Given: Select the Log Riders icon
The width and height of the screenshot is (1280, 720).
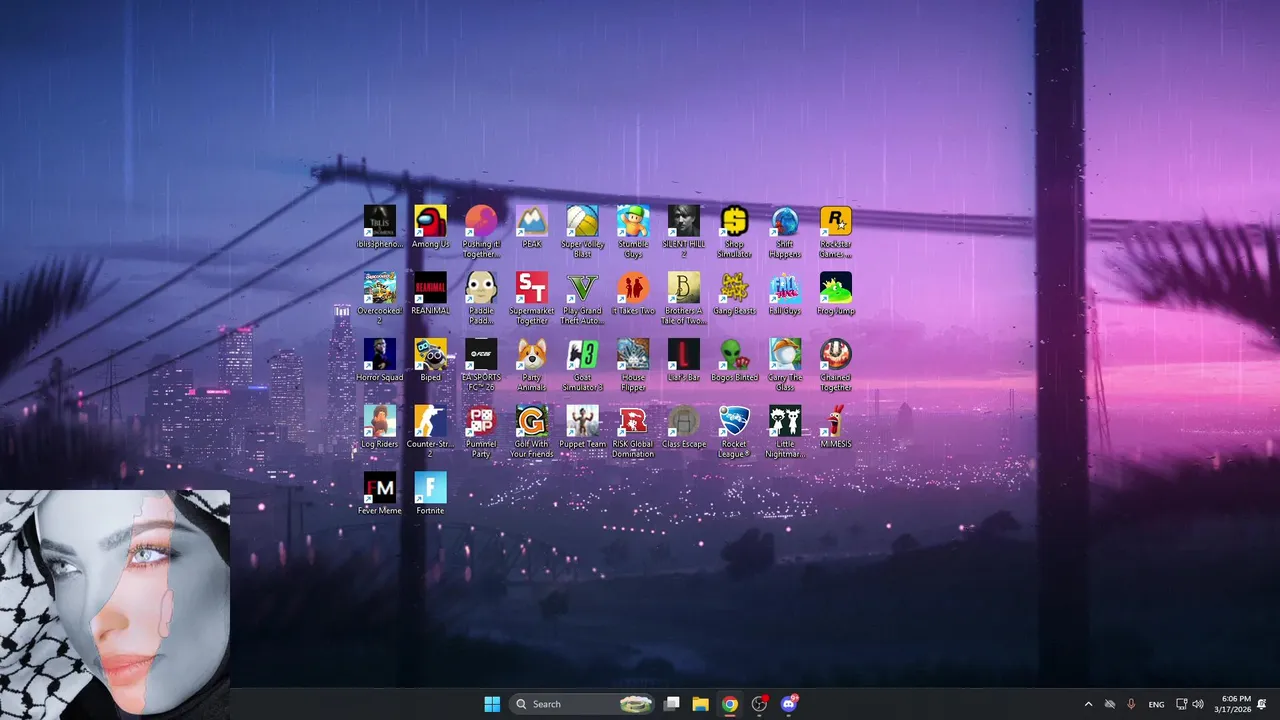Looking at the screenshot, I should pyautogui.click(x=379, y=427).
